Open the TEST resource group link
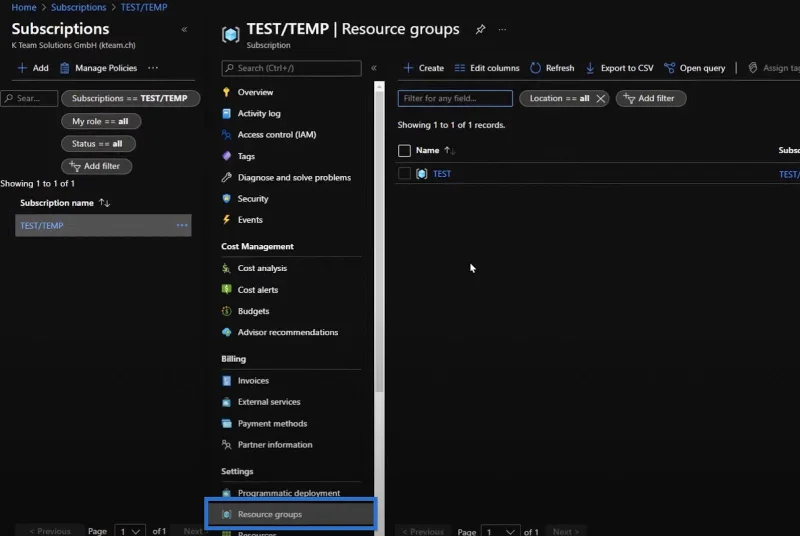Image resolution: width=800 pixels, height=536 pixels. pos(442,174)
